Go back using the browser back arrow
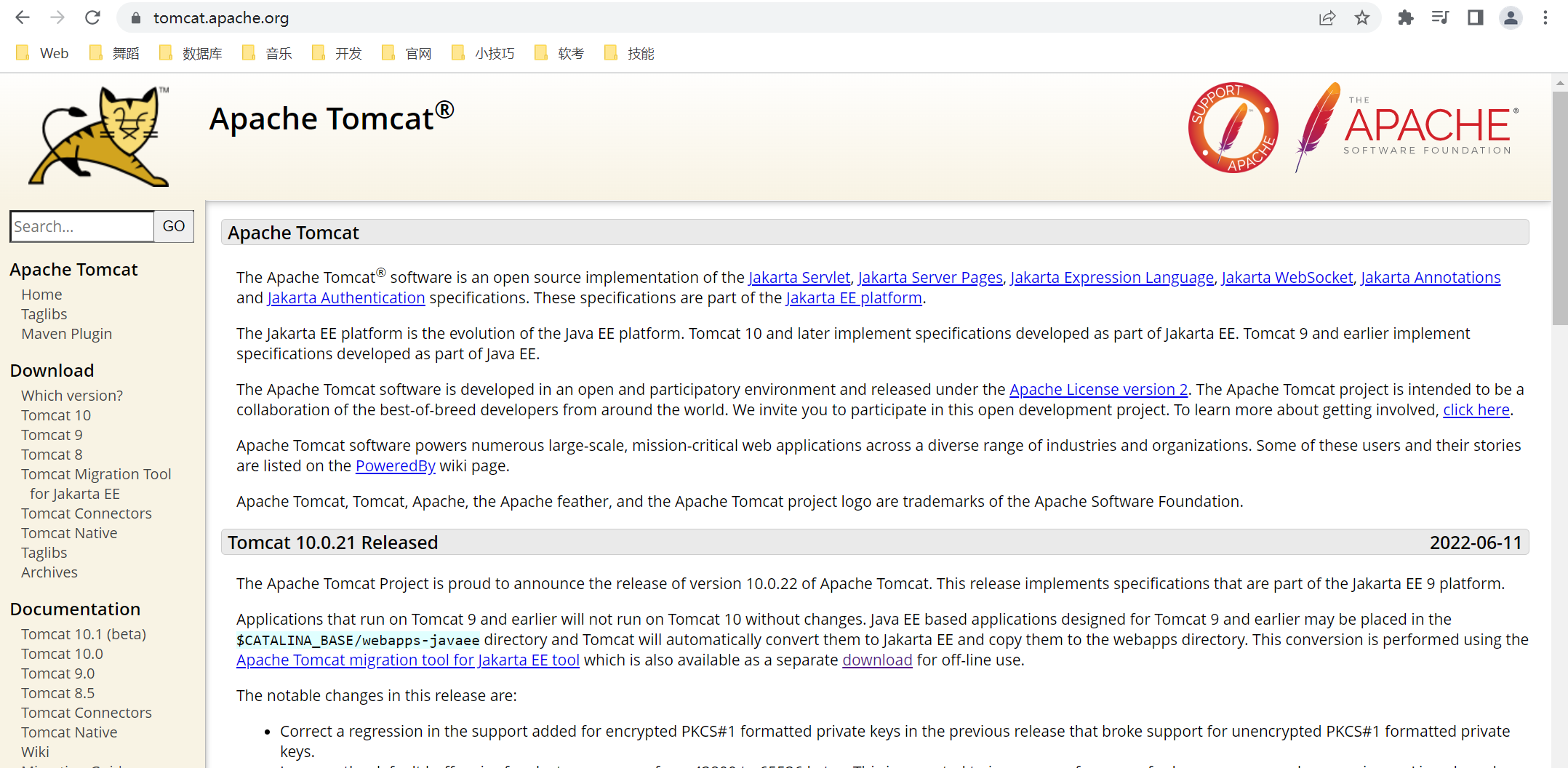 point(23,17)
